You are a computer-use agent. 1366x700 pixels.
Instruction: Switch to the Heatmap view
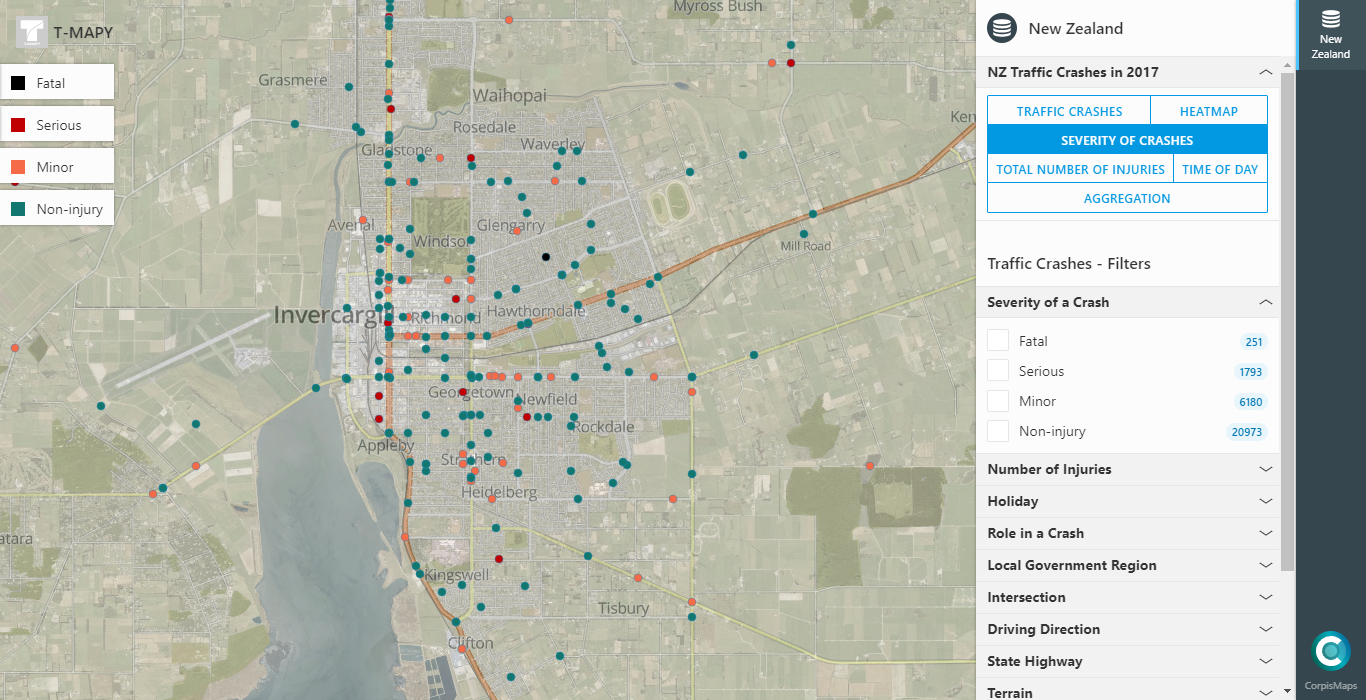pos(1208,111)
